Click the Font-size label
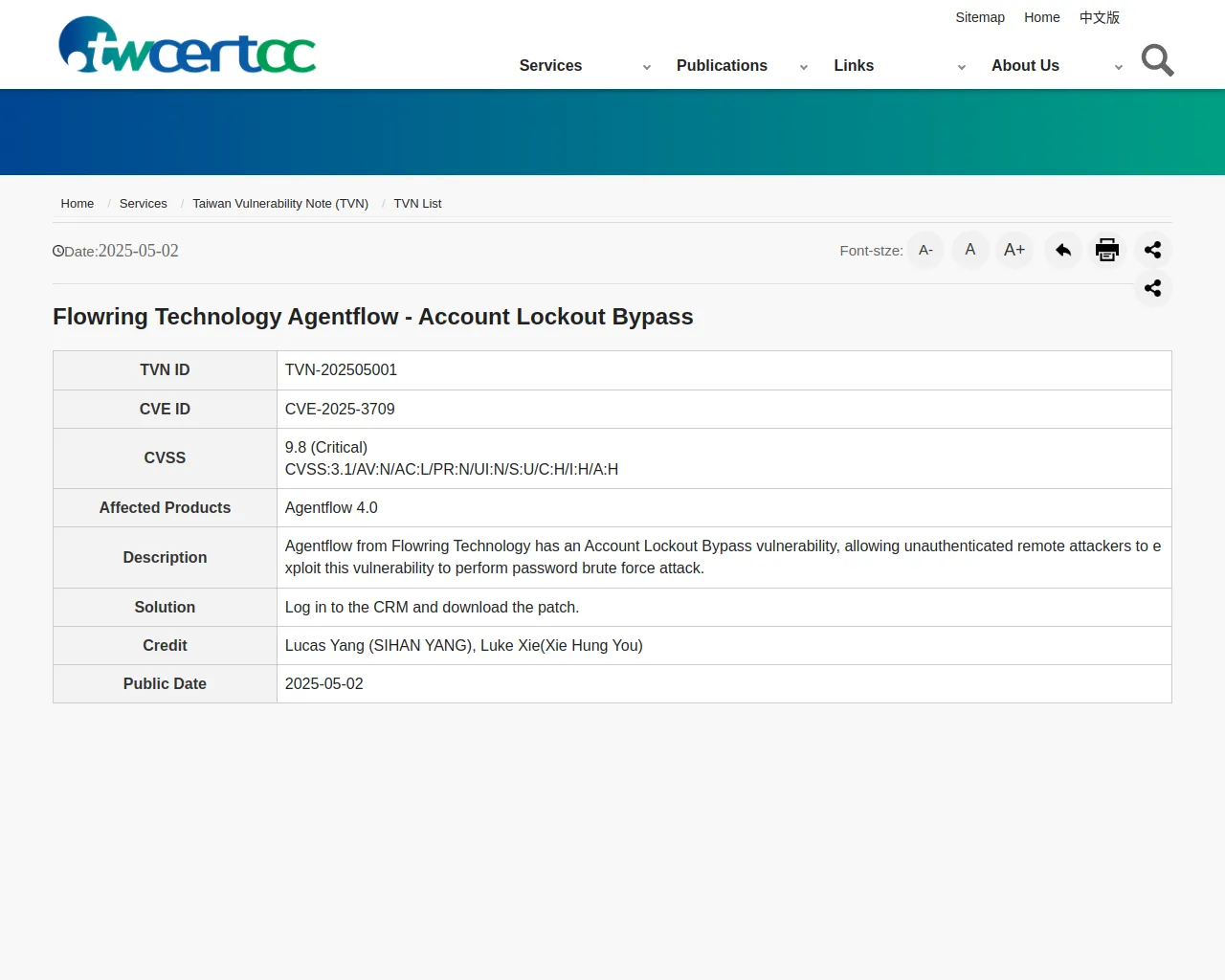Screen dimensions: 1225x980 tap(871, 251)
